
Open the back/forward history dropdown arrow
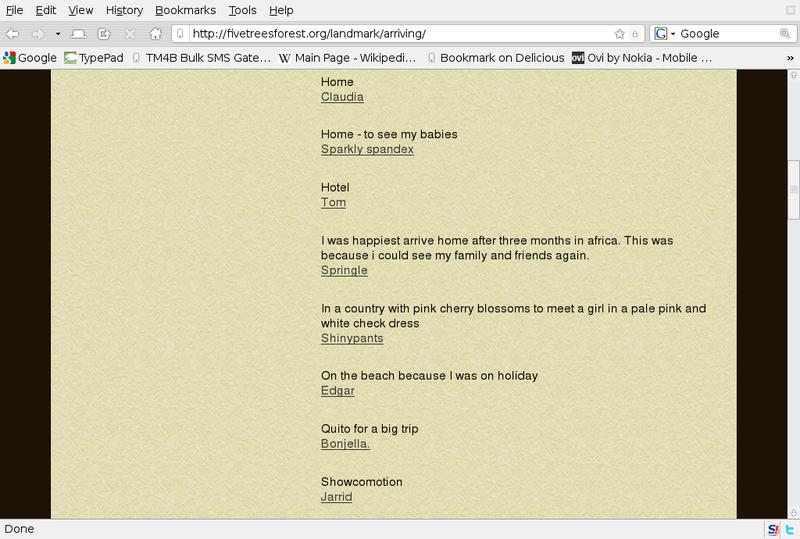(x=58, y=34)
